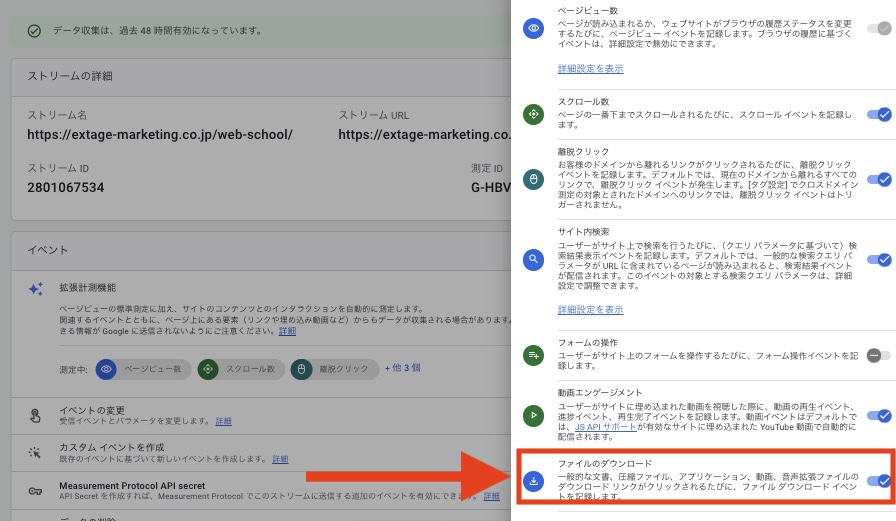Viewport: 896px width, 521px height.
Task: Click the custom event cursor-sparkle icon
Action: pyautogui.click(x=35, y=452)
